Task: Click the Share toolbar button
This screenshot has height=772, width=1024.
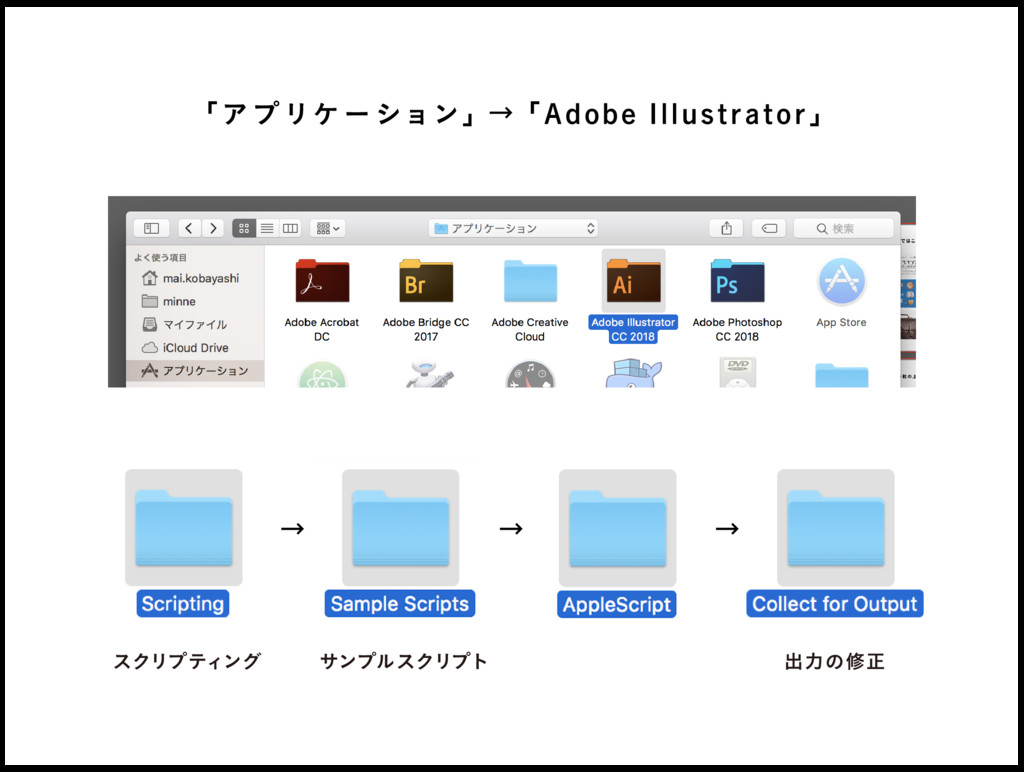Action: tap(726, 229)
